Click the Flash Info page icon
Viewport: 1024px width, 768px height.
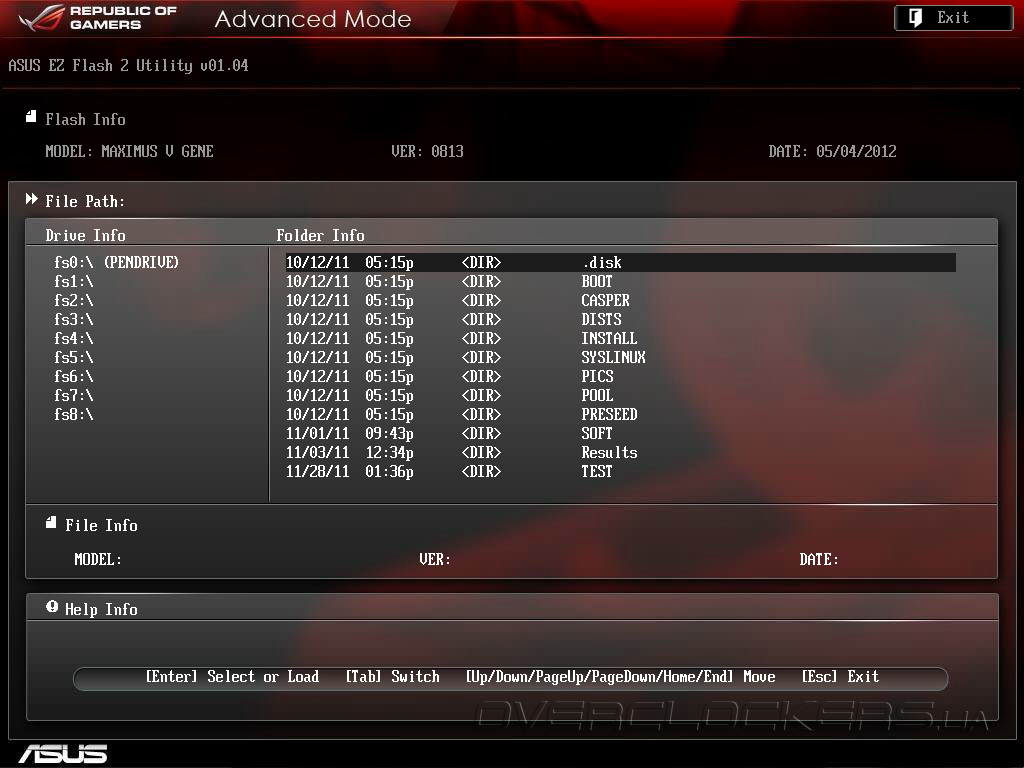pyautogui.click(x=31, y=117)
